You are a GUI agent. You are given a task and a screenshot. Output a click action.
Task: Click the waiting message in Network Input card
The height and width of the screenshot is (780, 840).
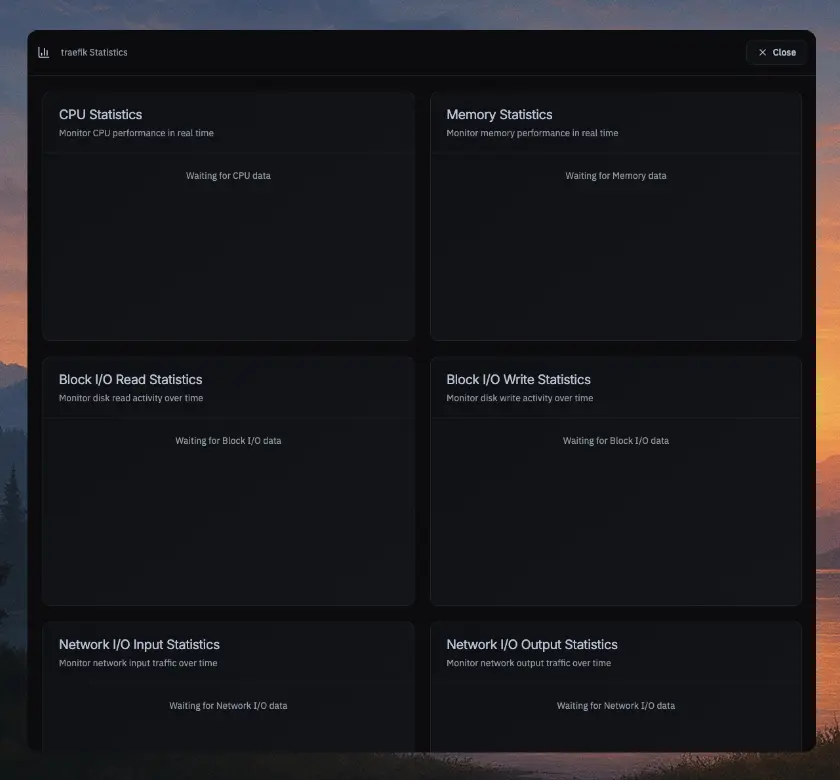tap(228, 706)
